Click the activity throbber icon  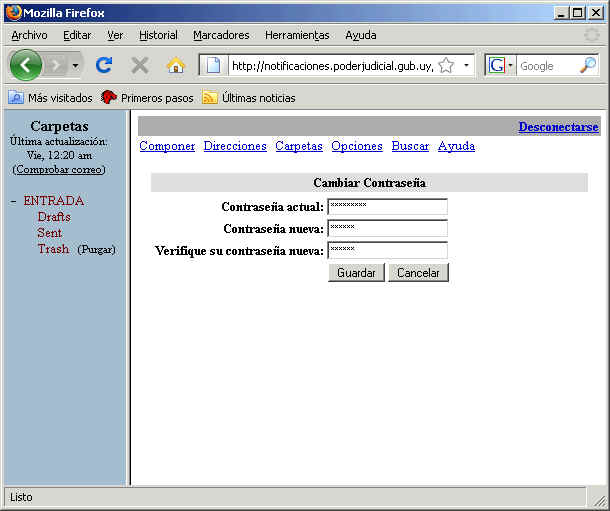[x=592, y=35]
